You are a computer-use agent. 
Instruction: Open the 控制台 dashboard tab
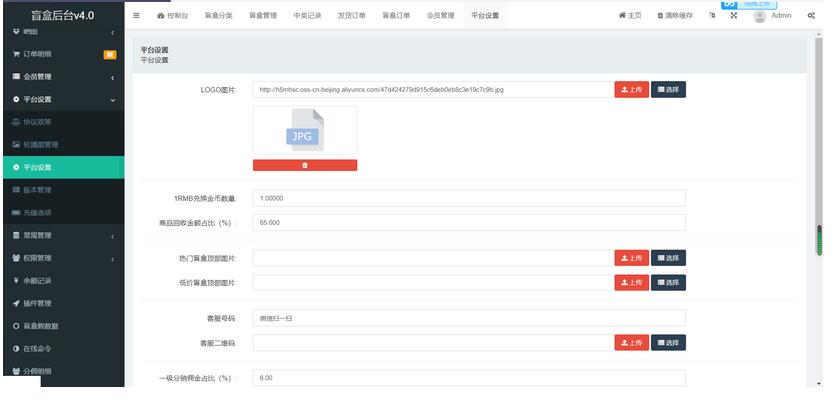(173, 16)
